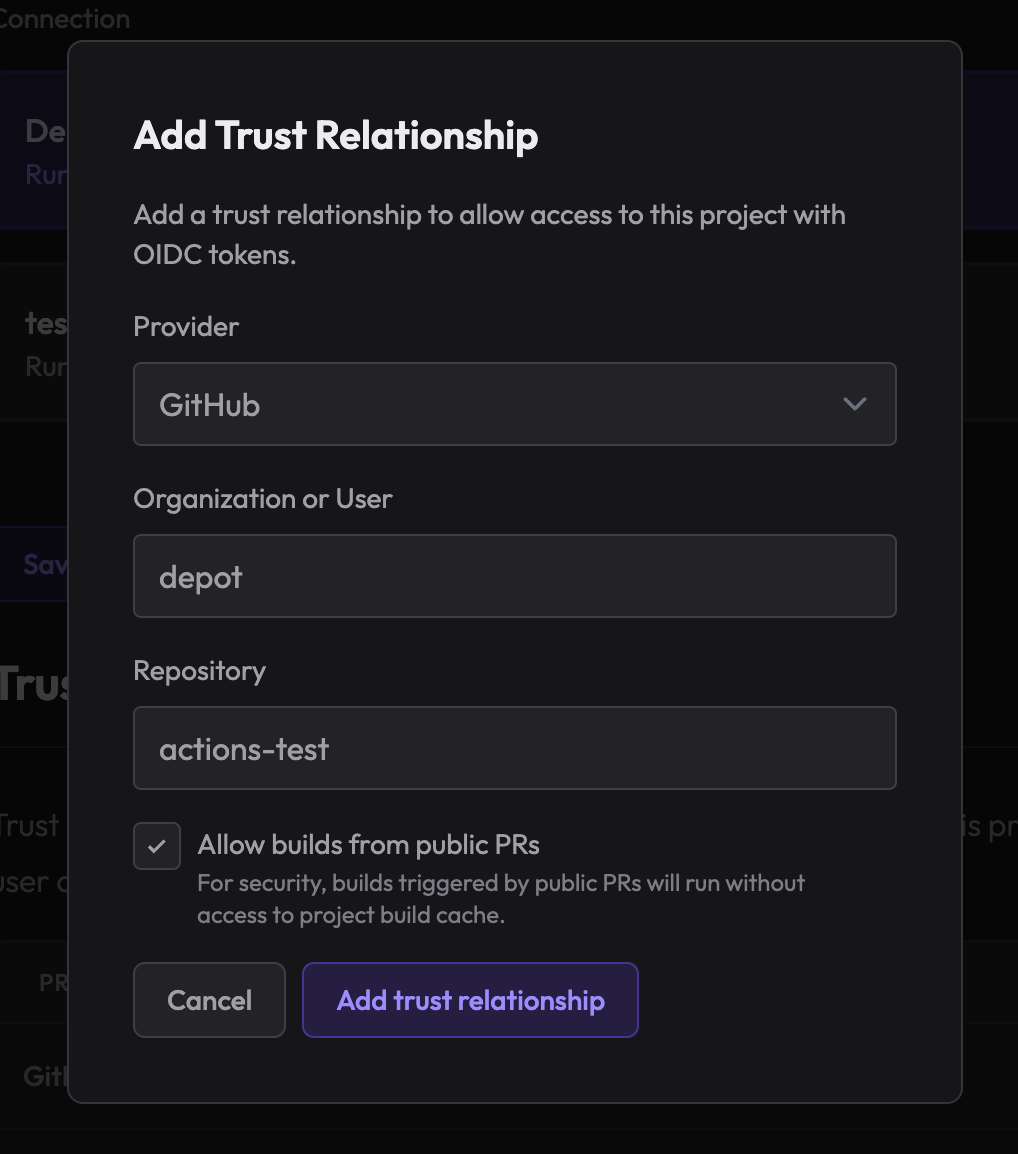Click the "Connection" heading at top left
Viewport: 1018px width, 1154px height.
point(64,18)
